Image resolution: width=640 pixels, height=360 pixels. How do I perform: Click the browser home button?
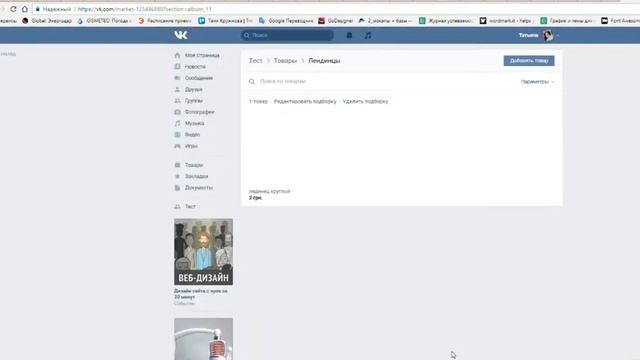pos(25,9)
